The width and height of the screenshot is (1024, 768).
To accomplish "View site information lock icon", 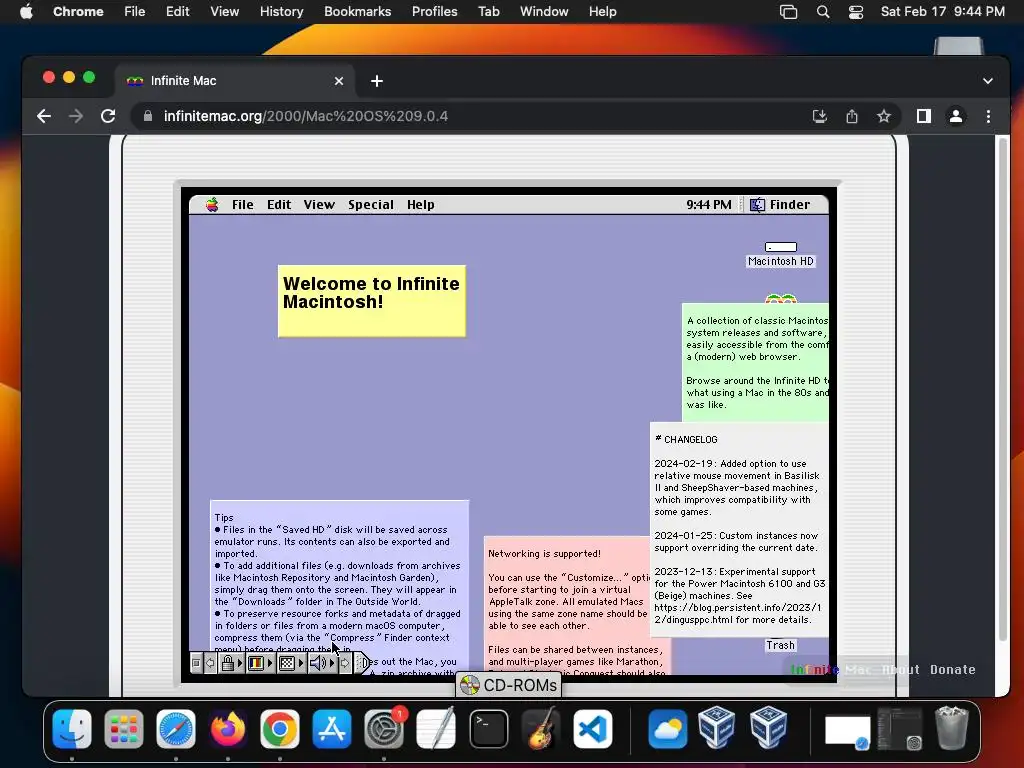I will pos(148,116).
